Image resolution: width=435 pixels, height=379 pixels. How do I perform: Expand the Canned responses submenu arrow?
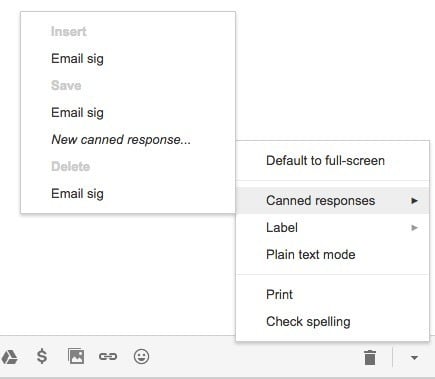point(414,201)
